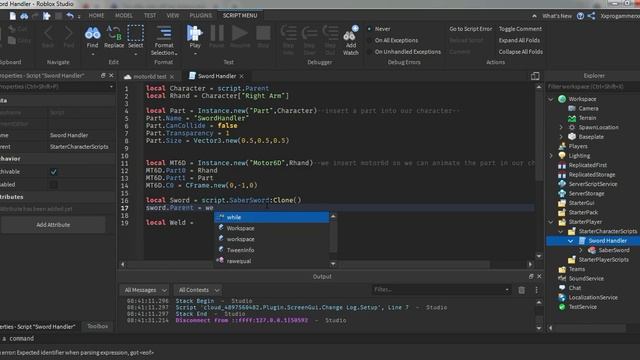Choose 'while' from autocomplete list

tap(271, 218)
